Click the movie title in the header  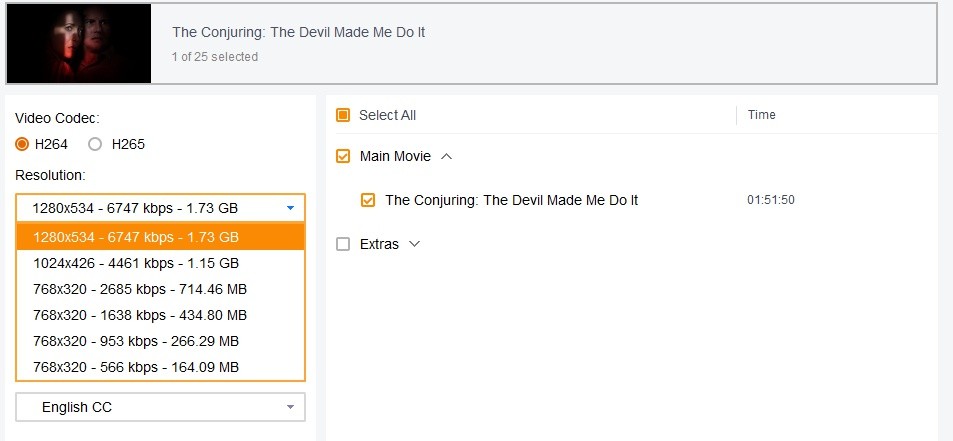pyautogui.click(x=298, y=32)
